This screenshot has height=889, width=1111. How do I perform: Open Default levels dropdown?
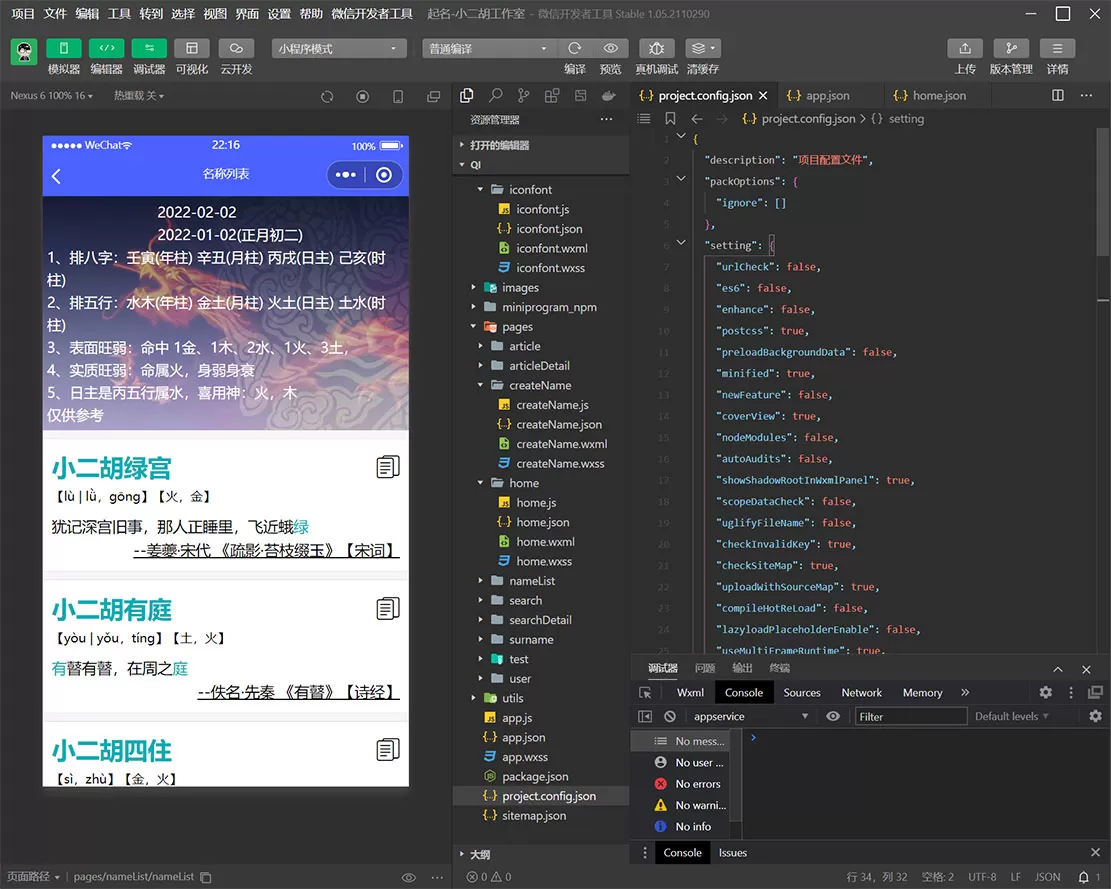[x=1012, y=717]
